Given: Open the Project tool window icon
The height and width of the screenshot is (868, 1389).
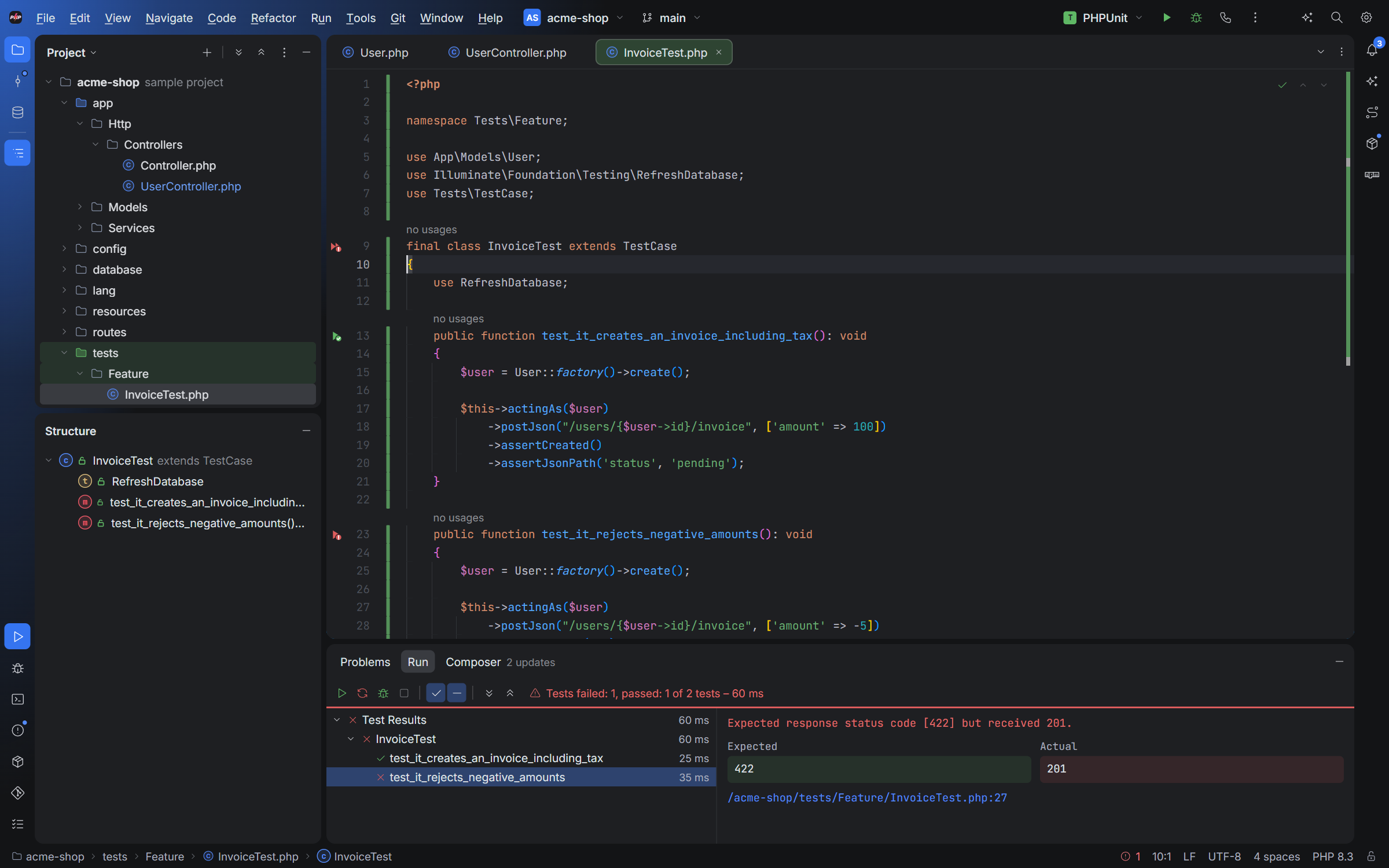Looking at the screenshot, I should pyautogui.click(x=17, y=50).
